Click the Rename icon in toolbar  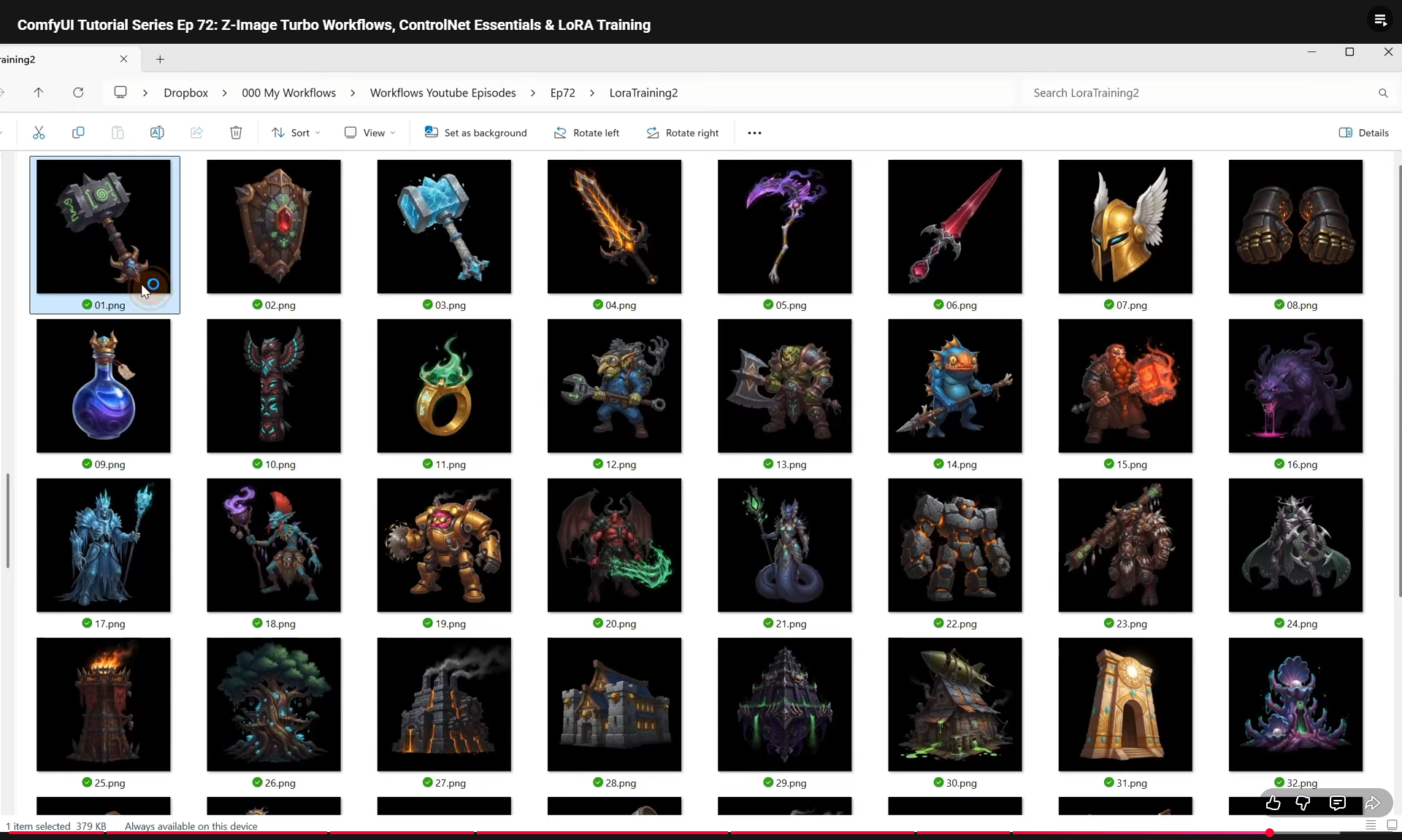pos(157,133)
